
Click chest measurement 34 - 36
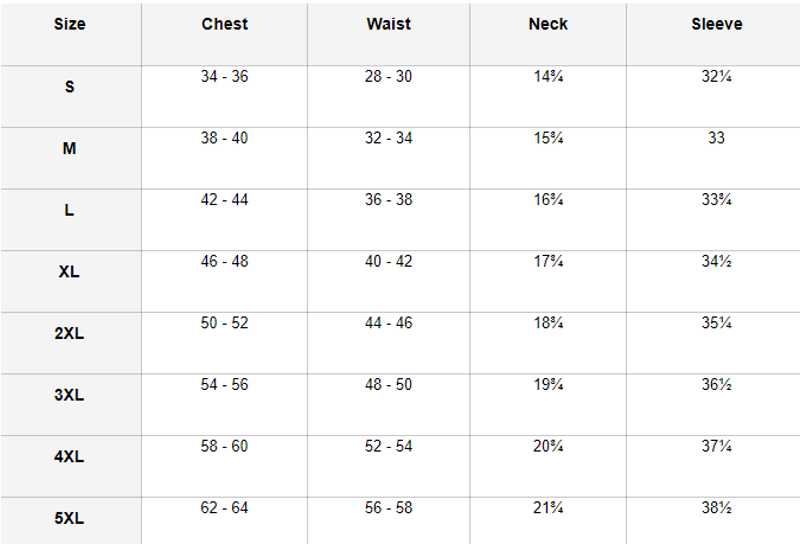(x=224, y=77)
